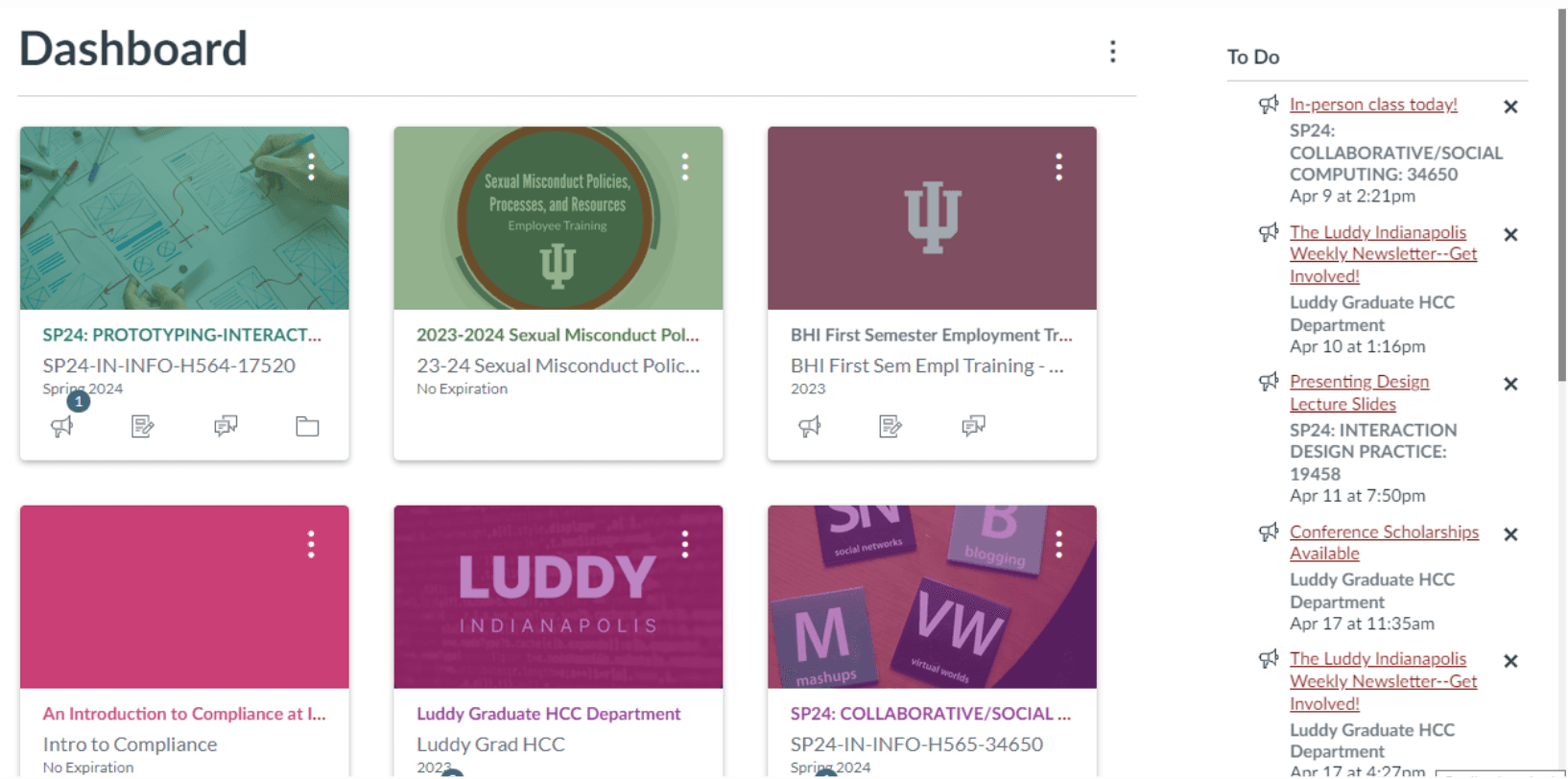Dismiss 'Presenting Design Lecture Slides' to-do item
This screenshot has height=779, width=1568.
(1510, 384)
